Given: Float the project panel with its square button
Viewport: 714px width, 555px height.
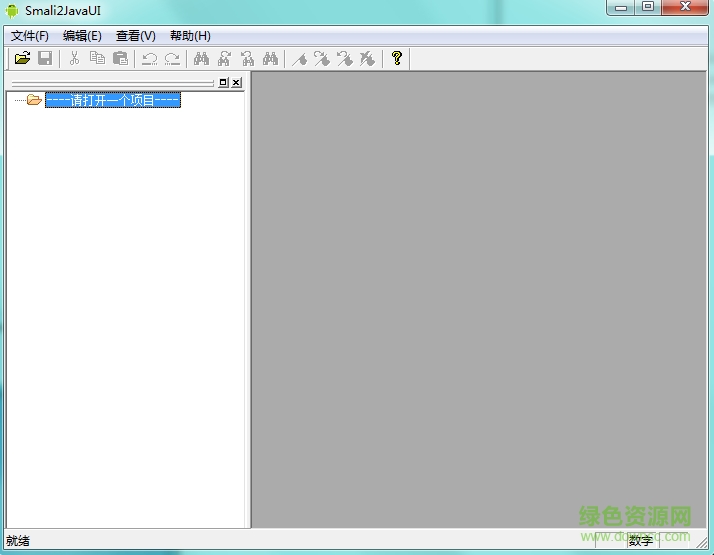Looking at the screenshot, I should click(x=223, y=82).
